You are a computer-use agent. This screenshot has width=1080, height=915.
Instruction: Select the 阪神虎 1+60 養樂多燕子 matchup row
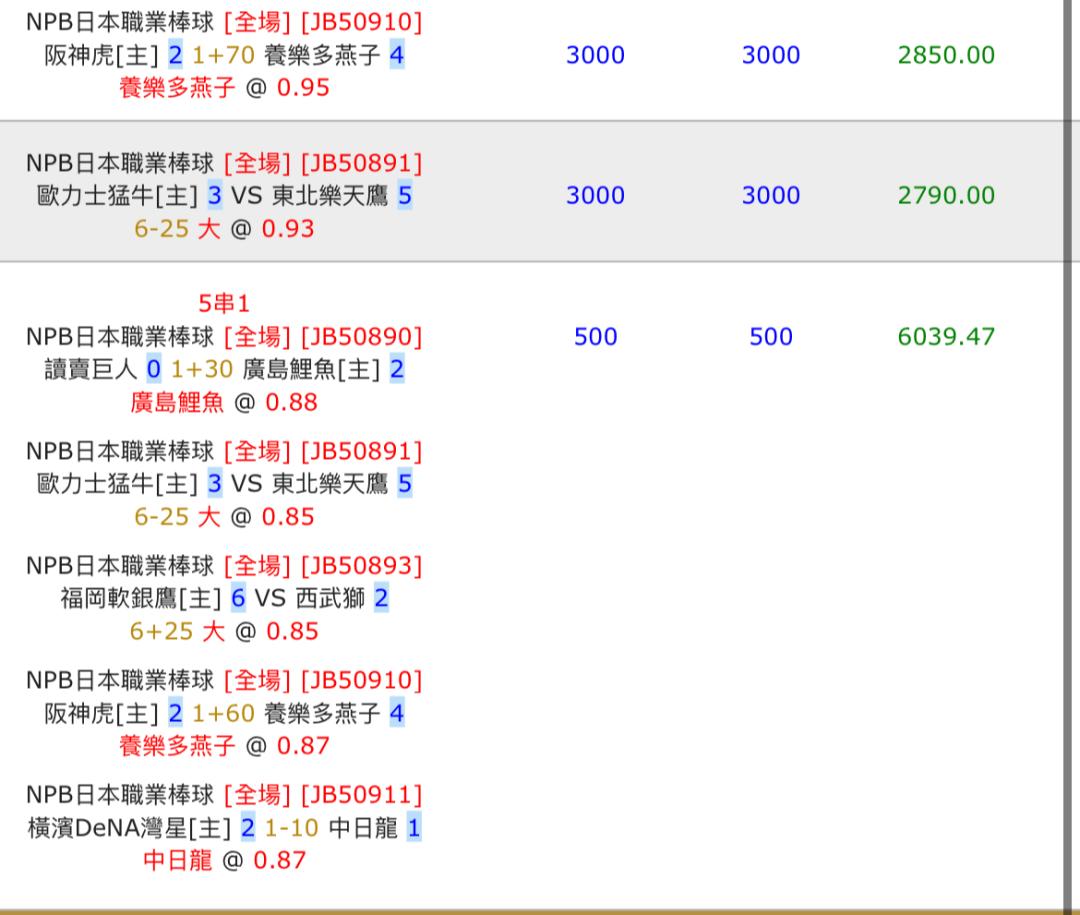tap(224, 713)
